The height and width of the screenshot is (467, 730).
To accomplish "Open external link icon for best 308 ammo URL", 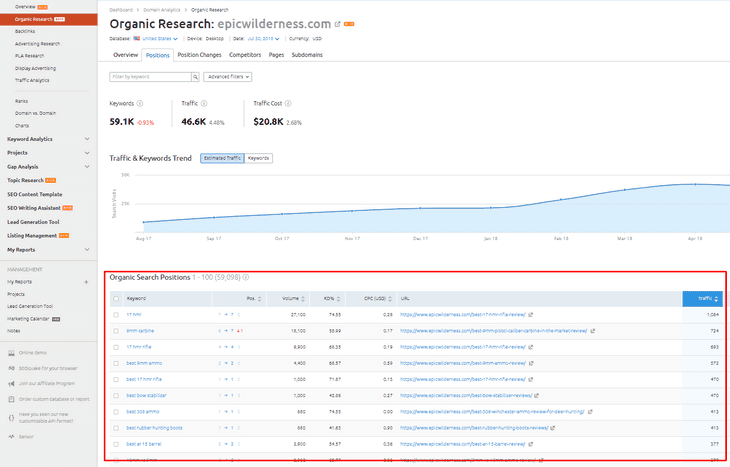I will (590, 412).
